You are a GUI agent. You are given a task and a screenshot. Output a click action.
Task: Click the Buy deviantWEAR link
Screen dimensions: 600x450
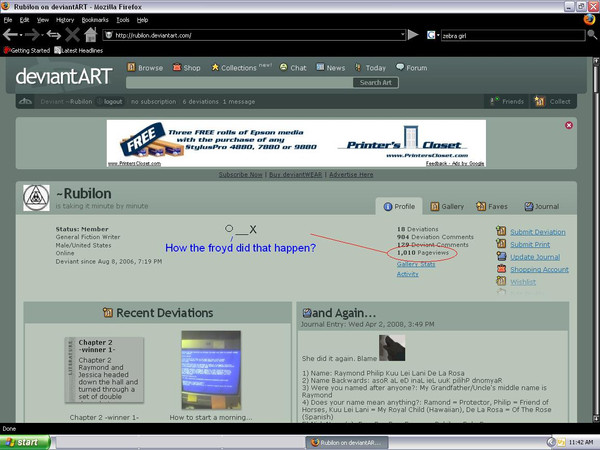[295, 174]
